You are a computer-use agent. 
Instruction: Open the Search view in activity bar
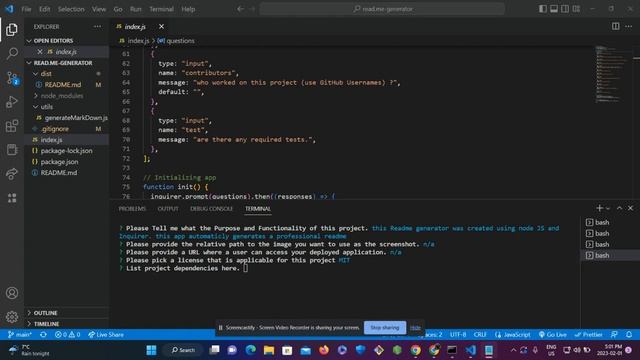click(12, 53)
